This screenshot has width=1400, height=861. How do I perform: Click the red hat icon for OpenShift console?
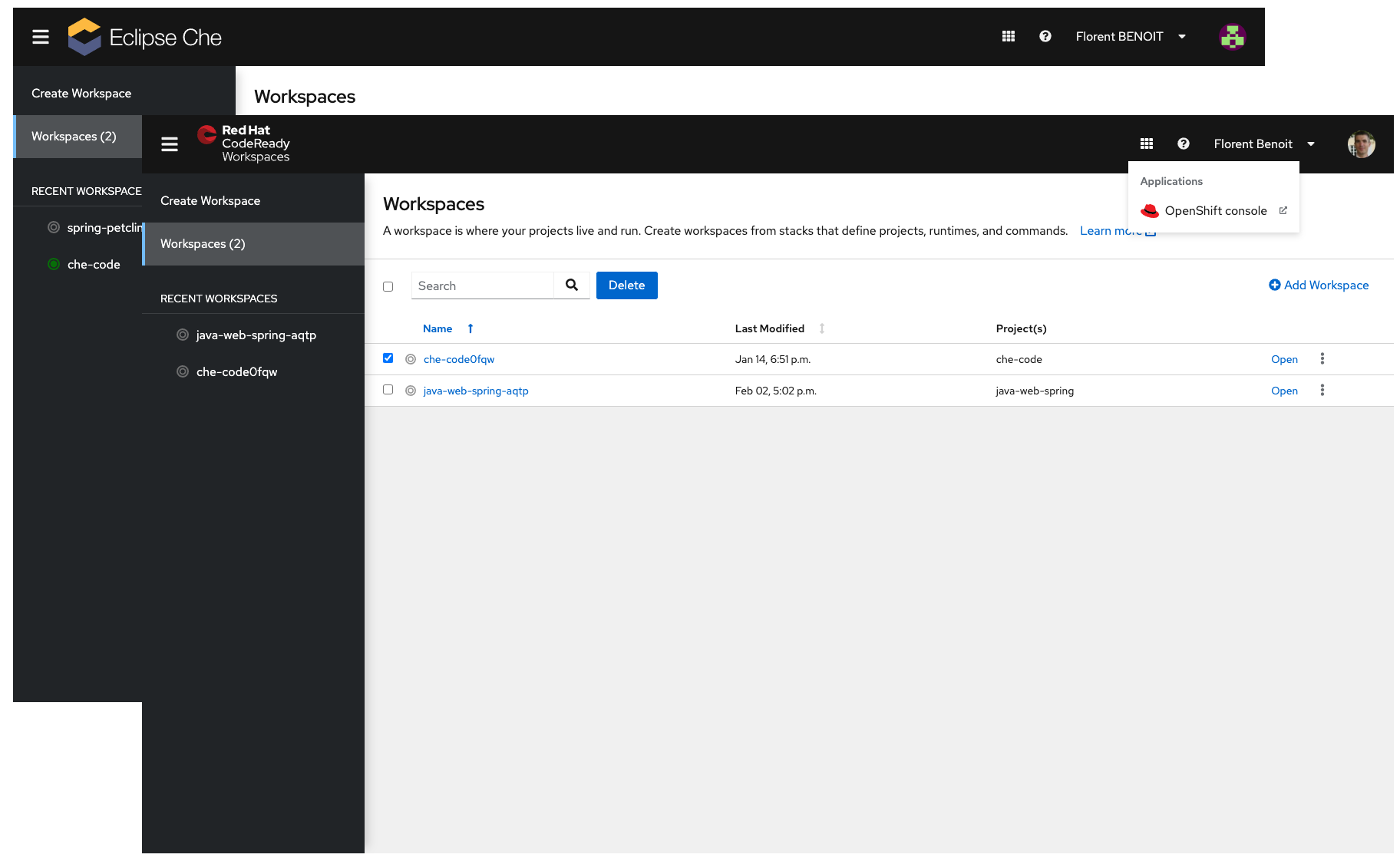tap(1150, 210)
